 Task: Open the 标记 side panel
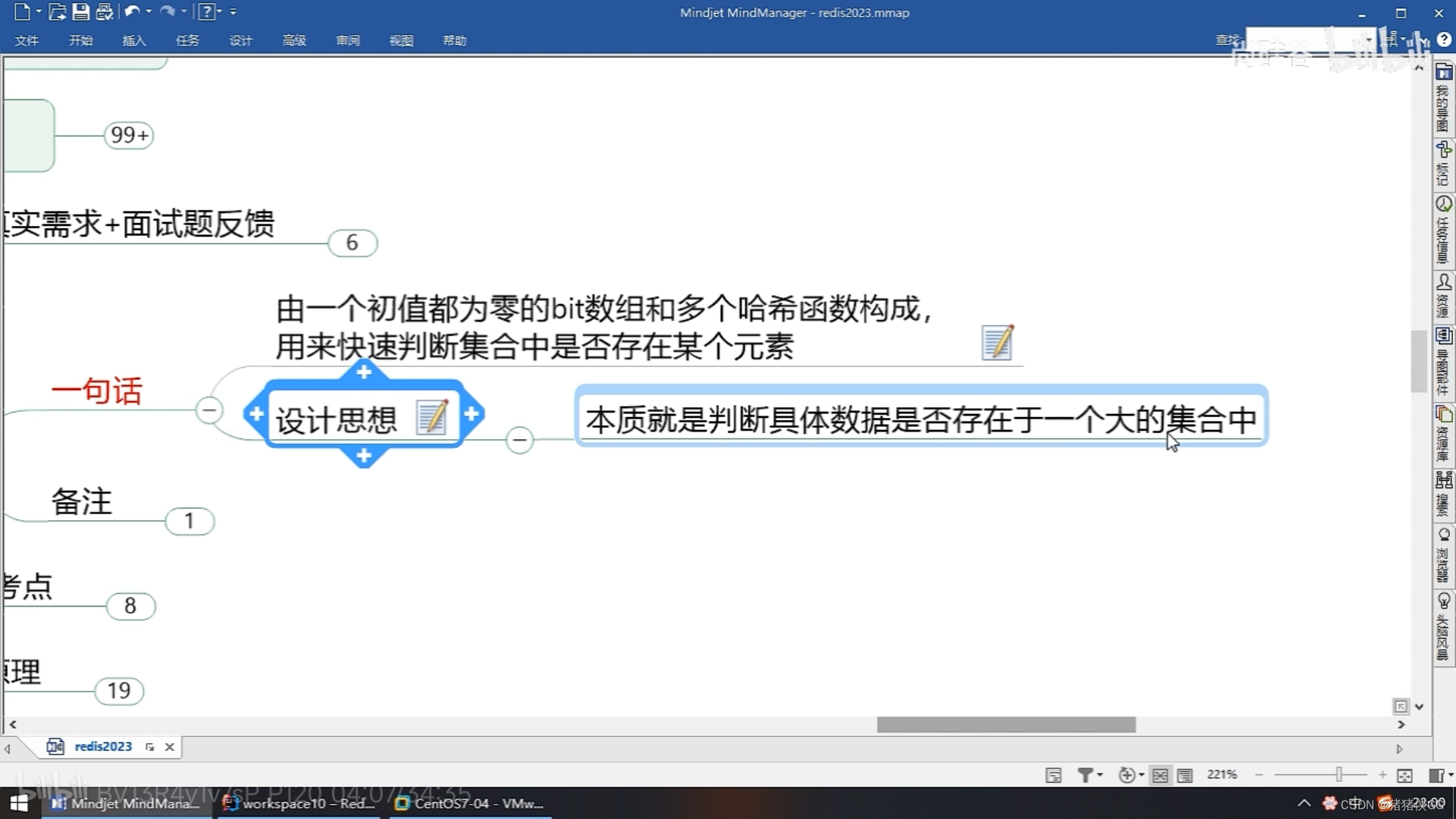[x=1443, y=163]
